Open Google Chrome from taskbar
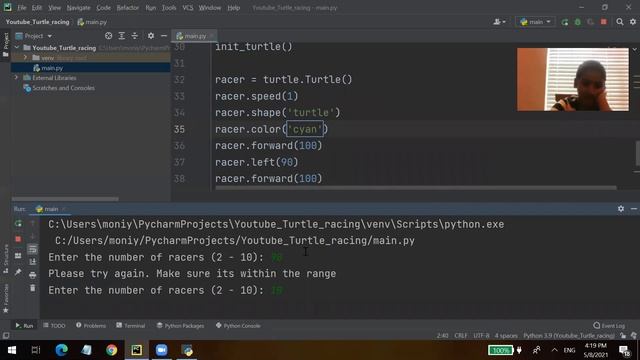The width and height of the screenshot is (640, 360). tap(111, 350)
